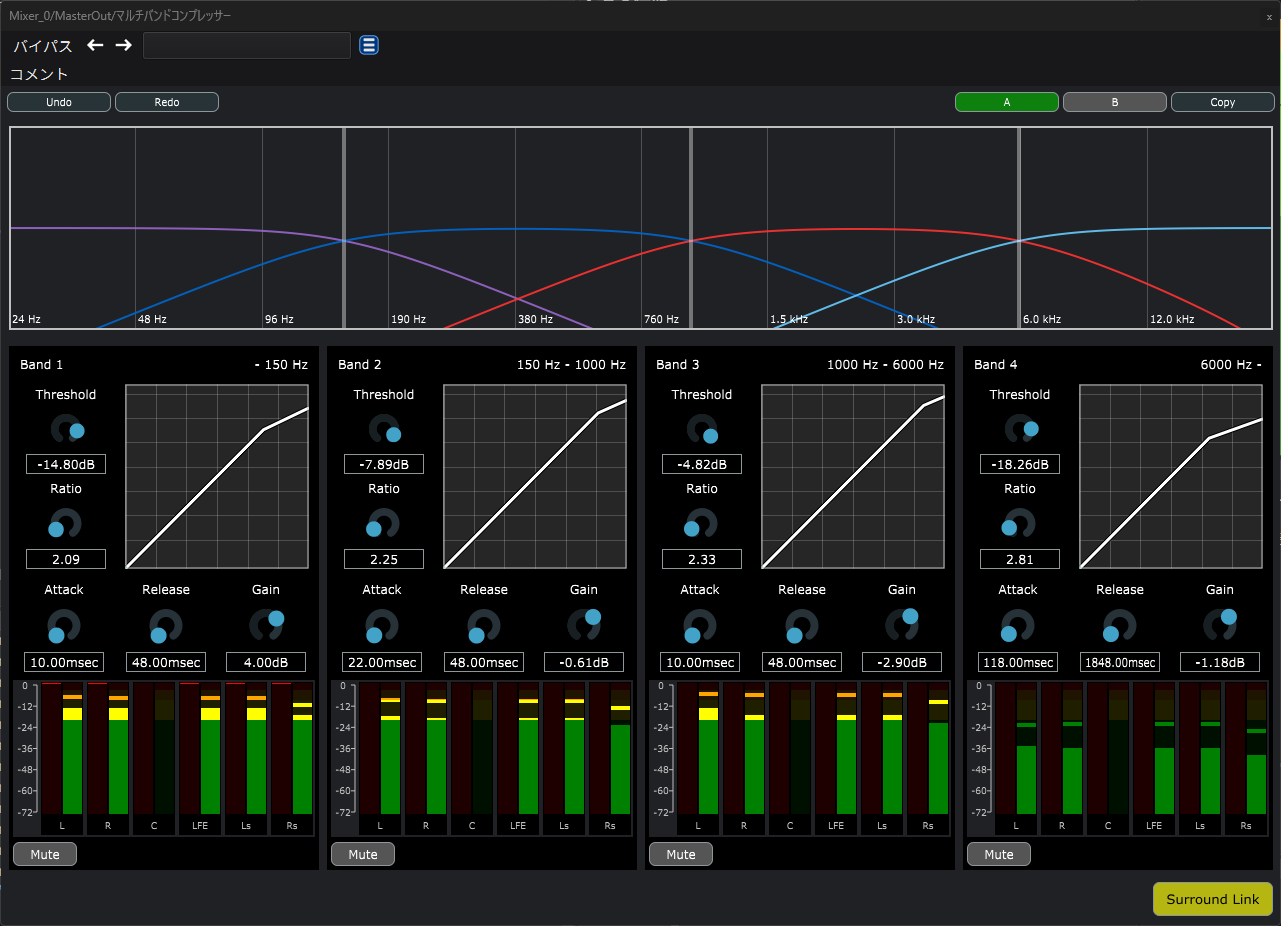1281x926 pixels.
Task: Click the preset name field
Action: pos(247,46)
